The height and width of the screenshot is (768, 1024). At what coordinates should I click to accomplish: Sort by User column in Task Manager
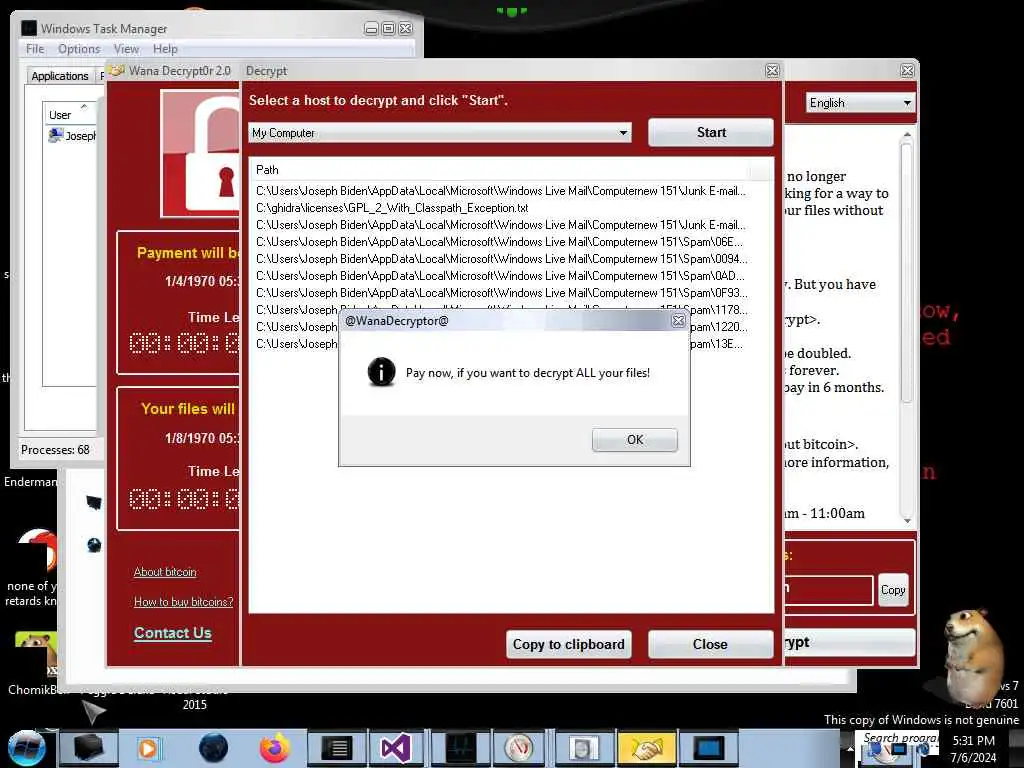click(70, 114)
